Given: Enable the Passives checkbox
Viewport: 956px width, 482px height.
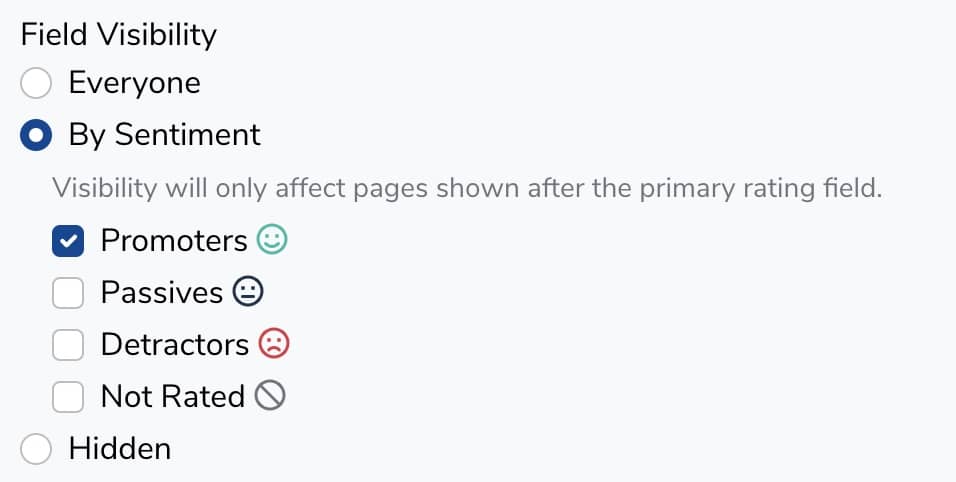Looking at the screenshot, I should 68,292.
